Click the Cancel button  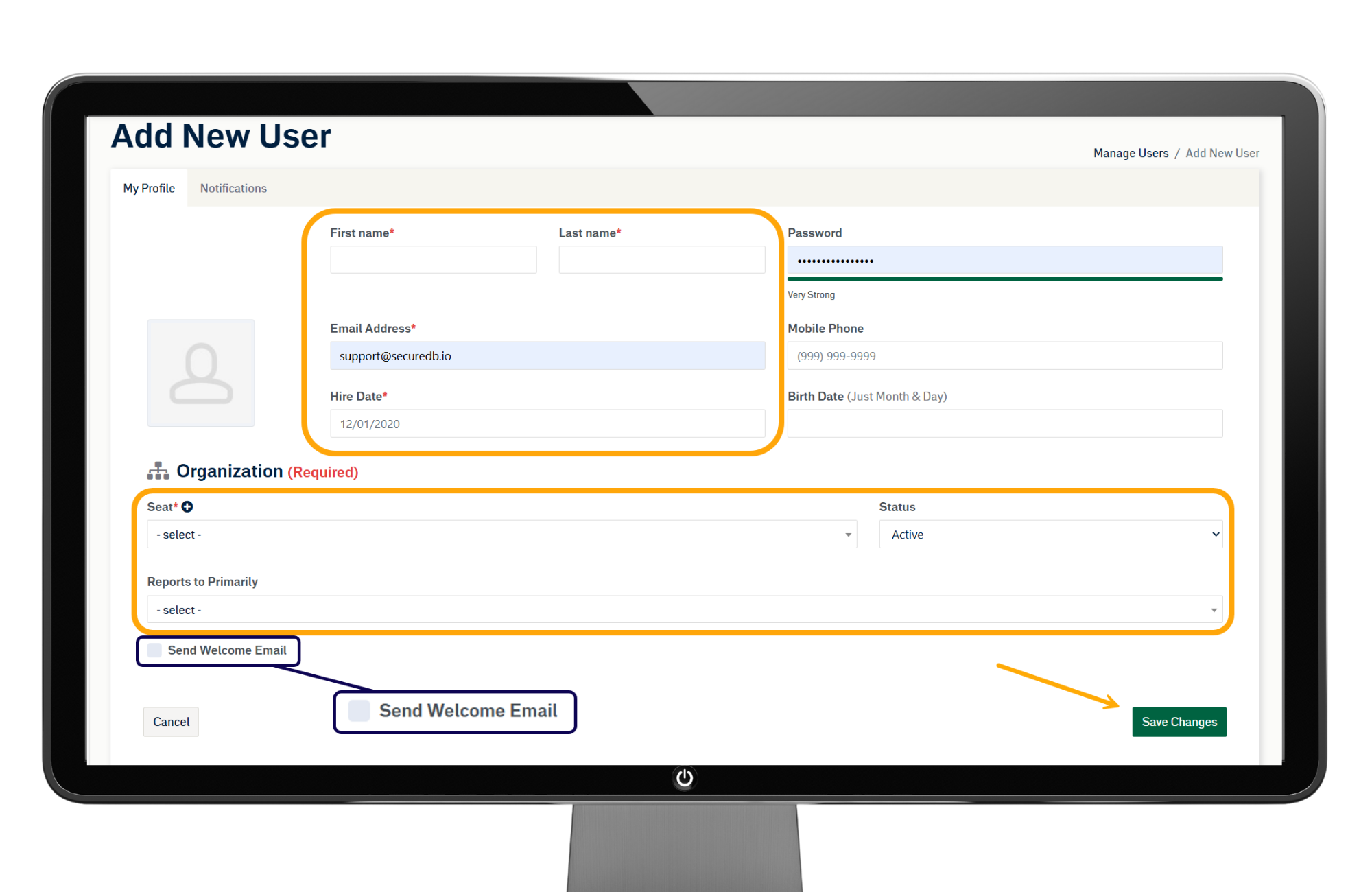171,722
